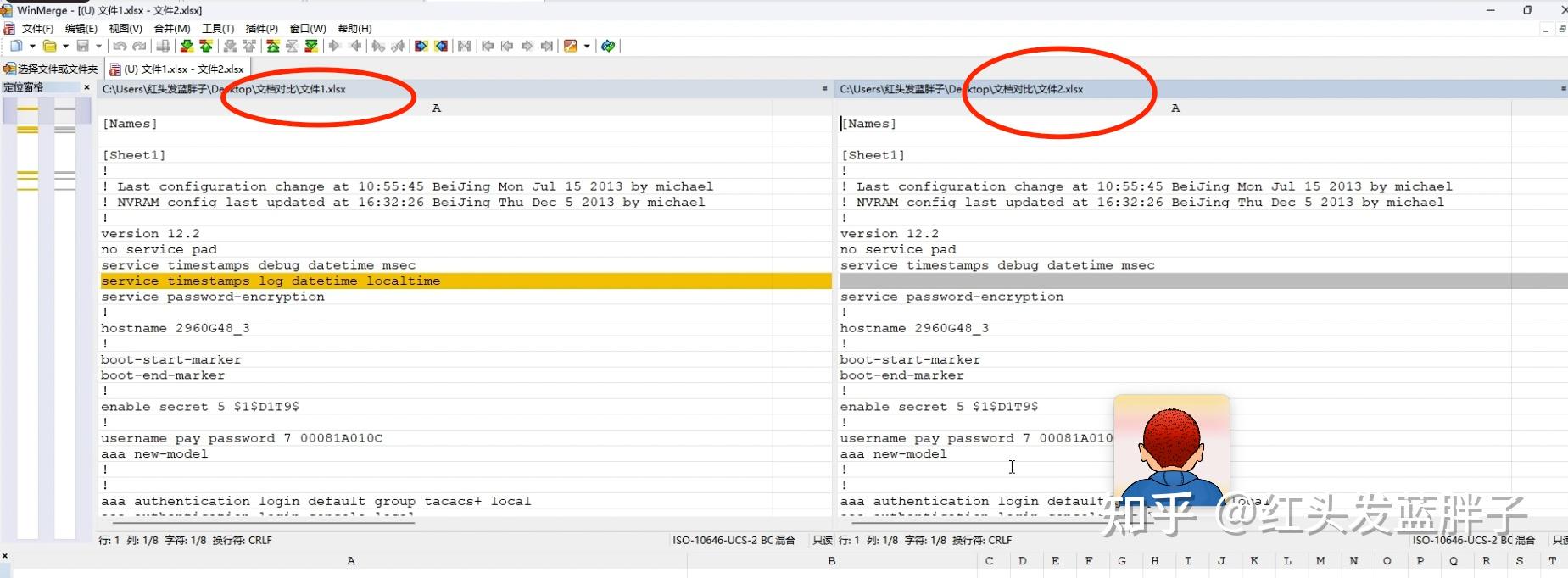Click 'version 12.2' in right pane

(x=890, y=234)
